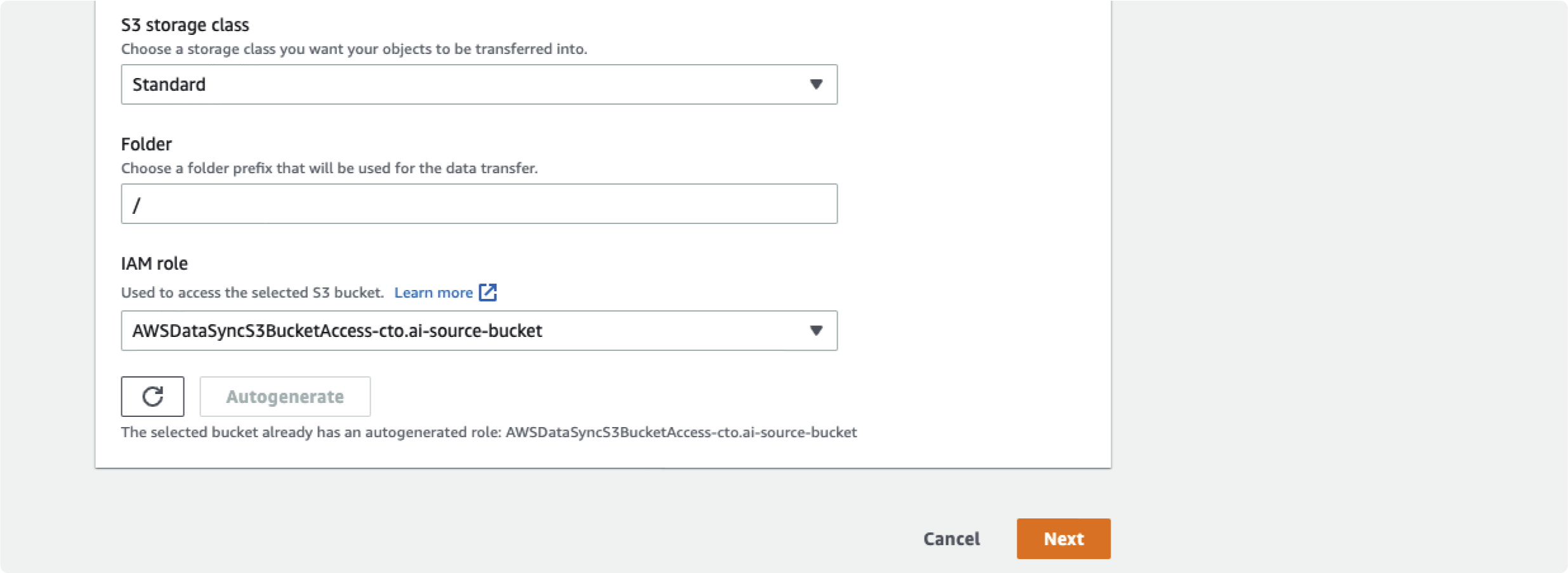Click the orange Next button

point(1064,539)
